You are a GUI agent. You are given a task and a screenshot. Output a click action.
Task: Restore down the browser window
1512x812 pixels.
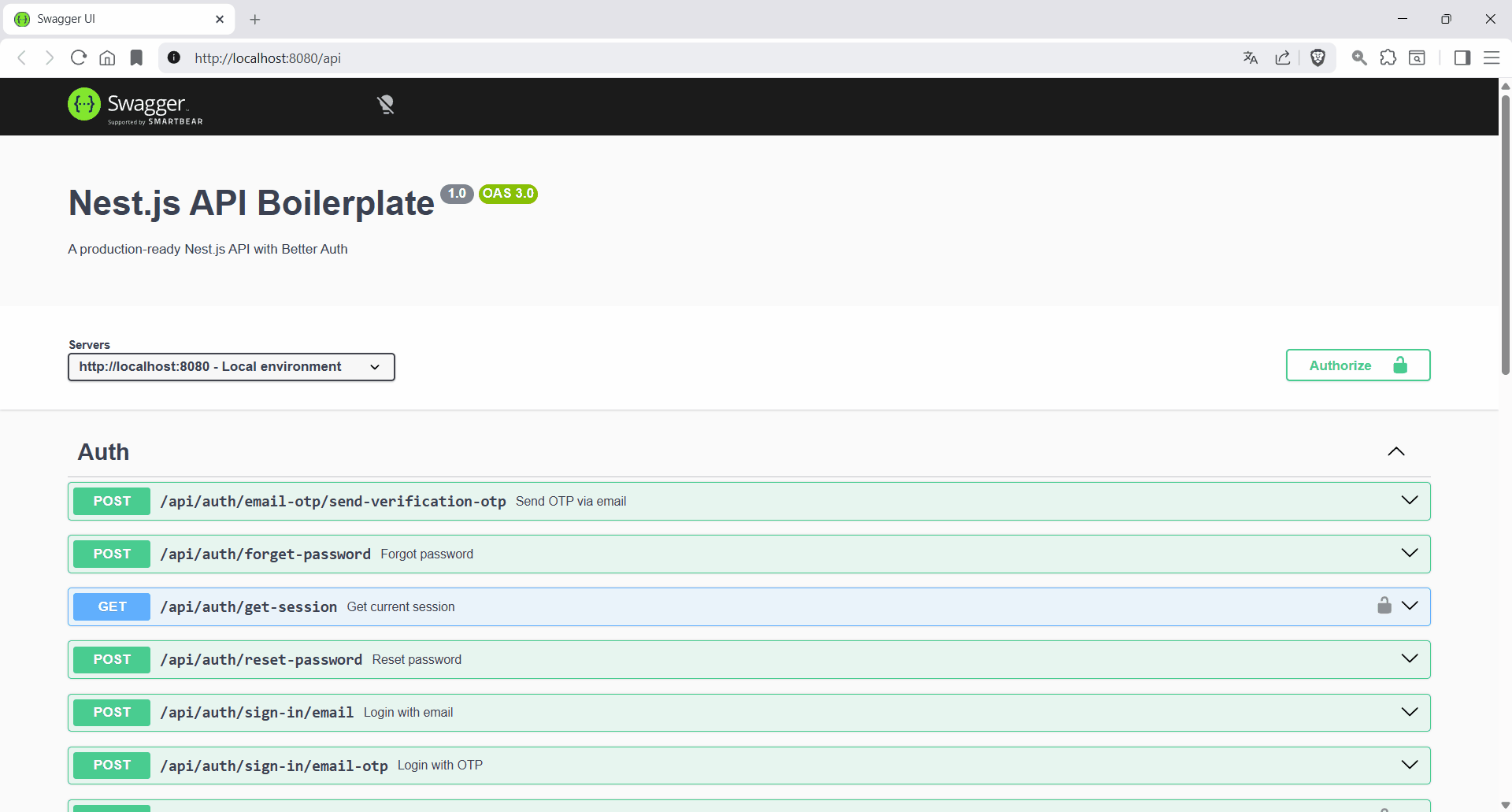click(x=1446, y=19)
